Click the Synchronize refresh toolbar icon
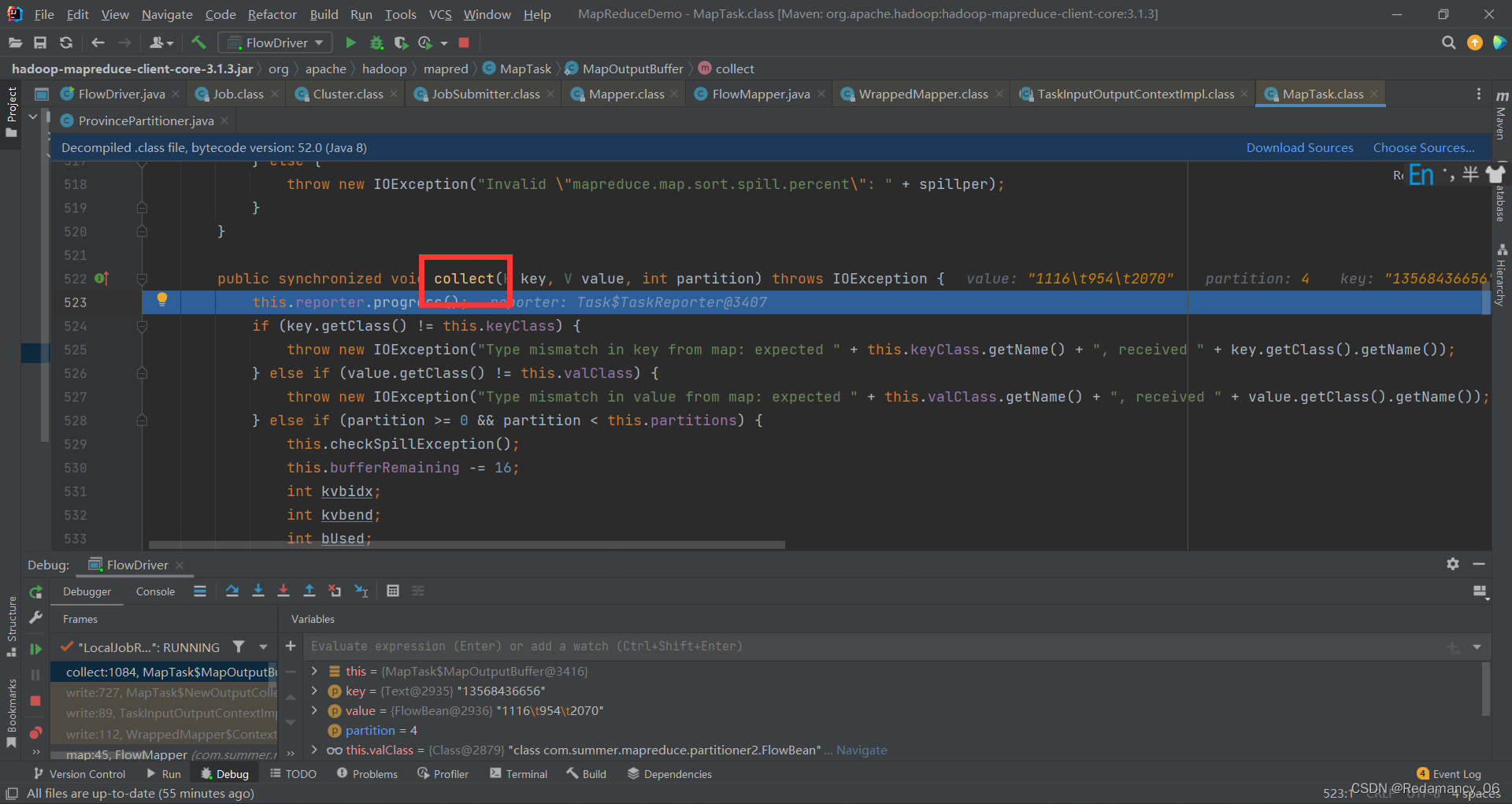 click(x=66, y=43)
